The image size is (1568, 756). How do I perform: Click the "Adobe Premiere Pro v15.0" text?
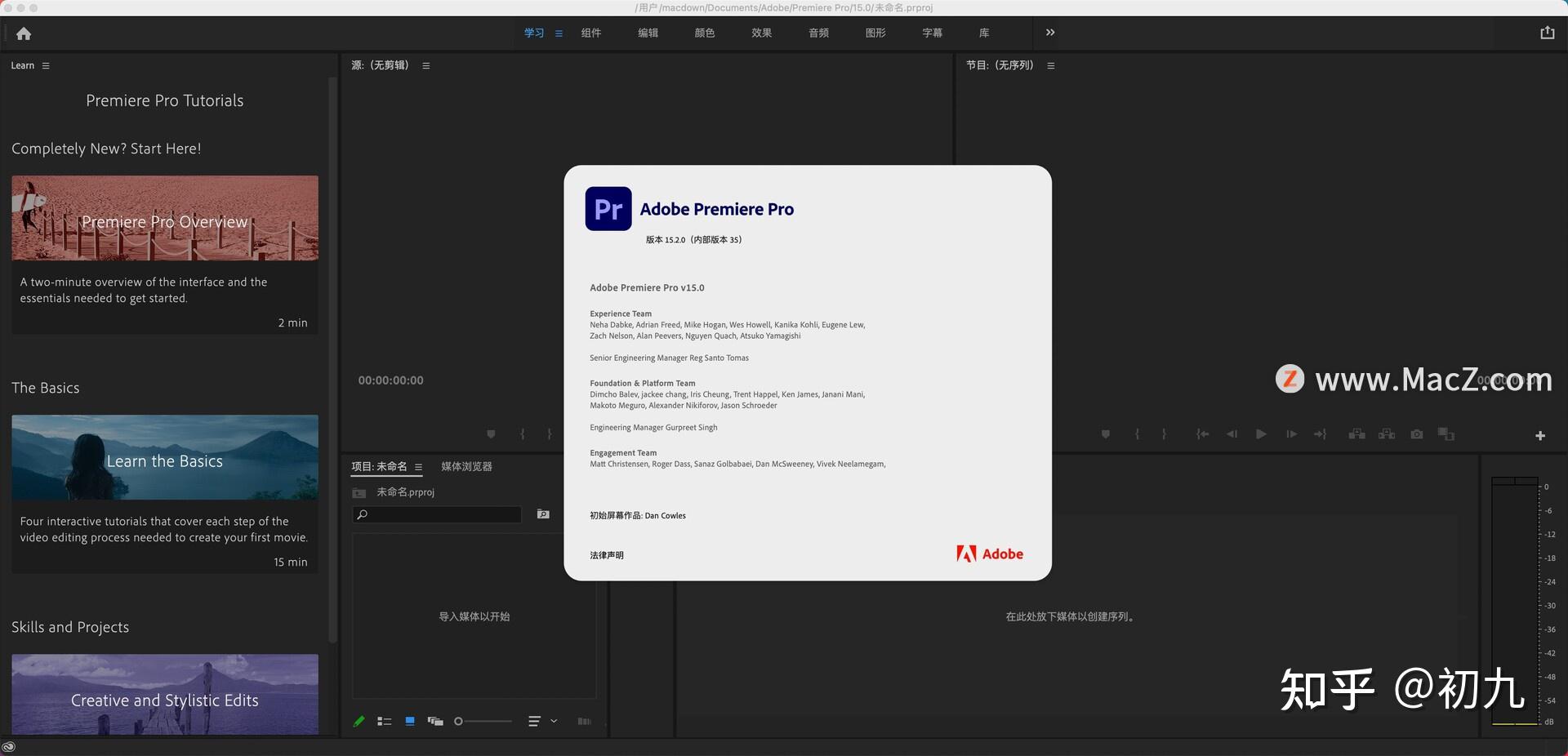click(x=647, y=287)
